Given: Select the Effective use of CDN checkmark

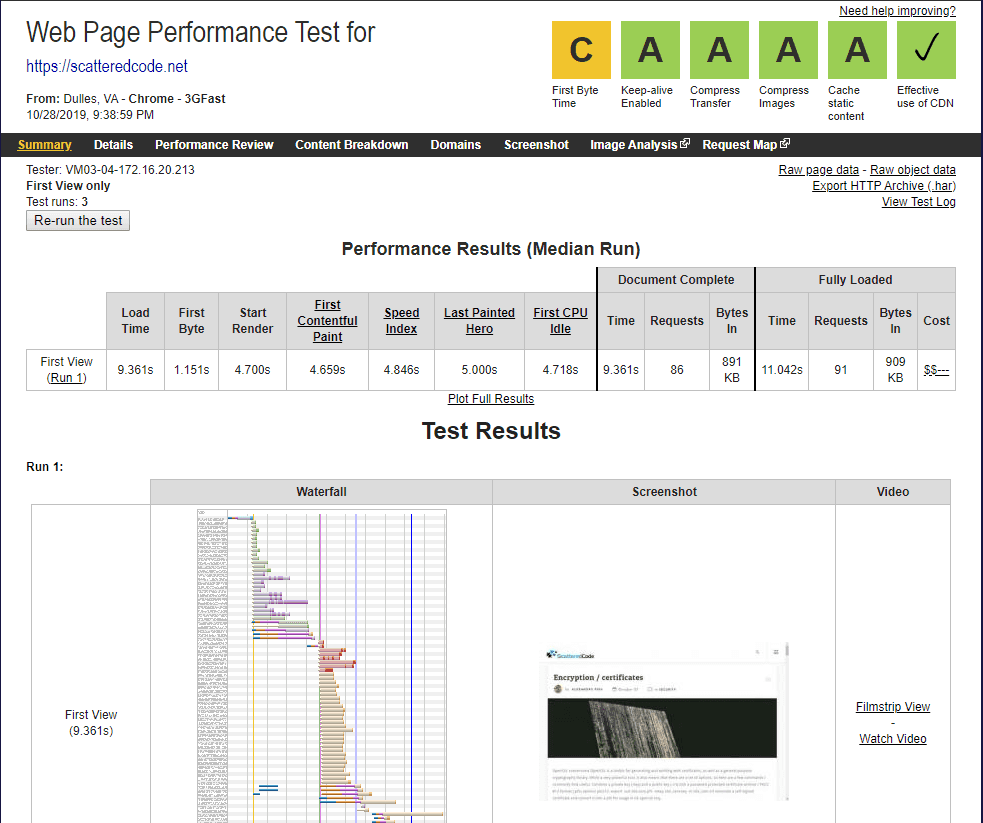Looking at the screenshot, I should (926, 49).
